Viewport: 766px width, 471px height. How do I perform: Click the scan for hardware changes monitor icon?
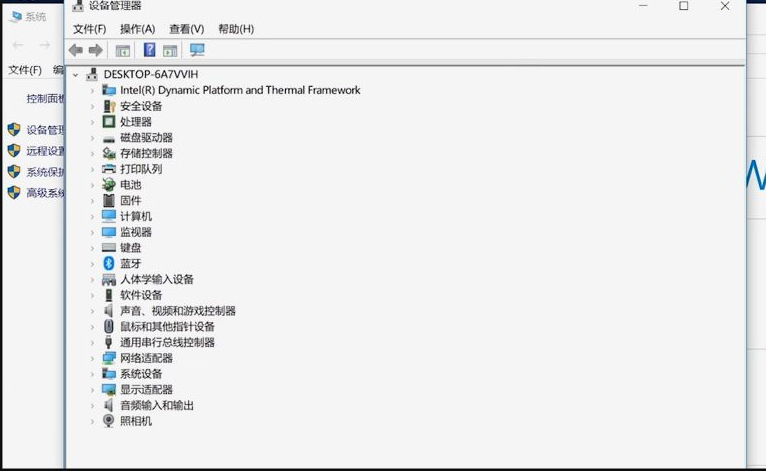point(197,50)
